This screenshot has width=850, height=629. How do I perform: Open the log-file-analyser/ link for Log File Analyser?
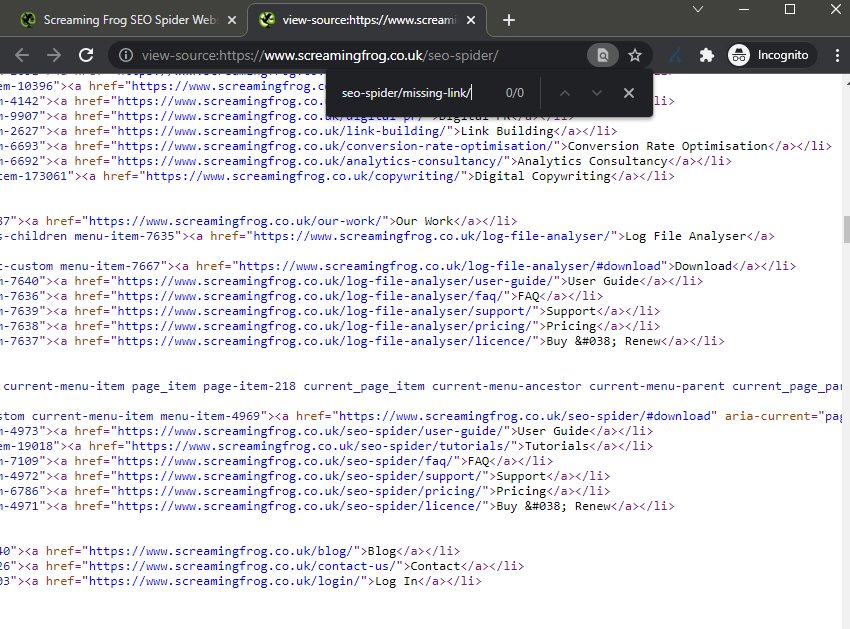pyautogui.click(x=432, y=236)
